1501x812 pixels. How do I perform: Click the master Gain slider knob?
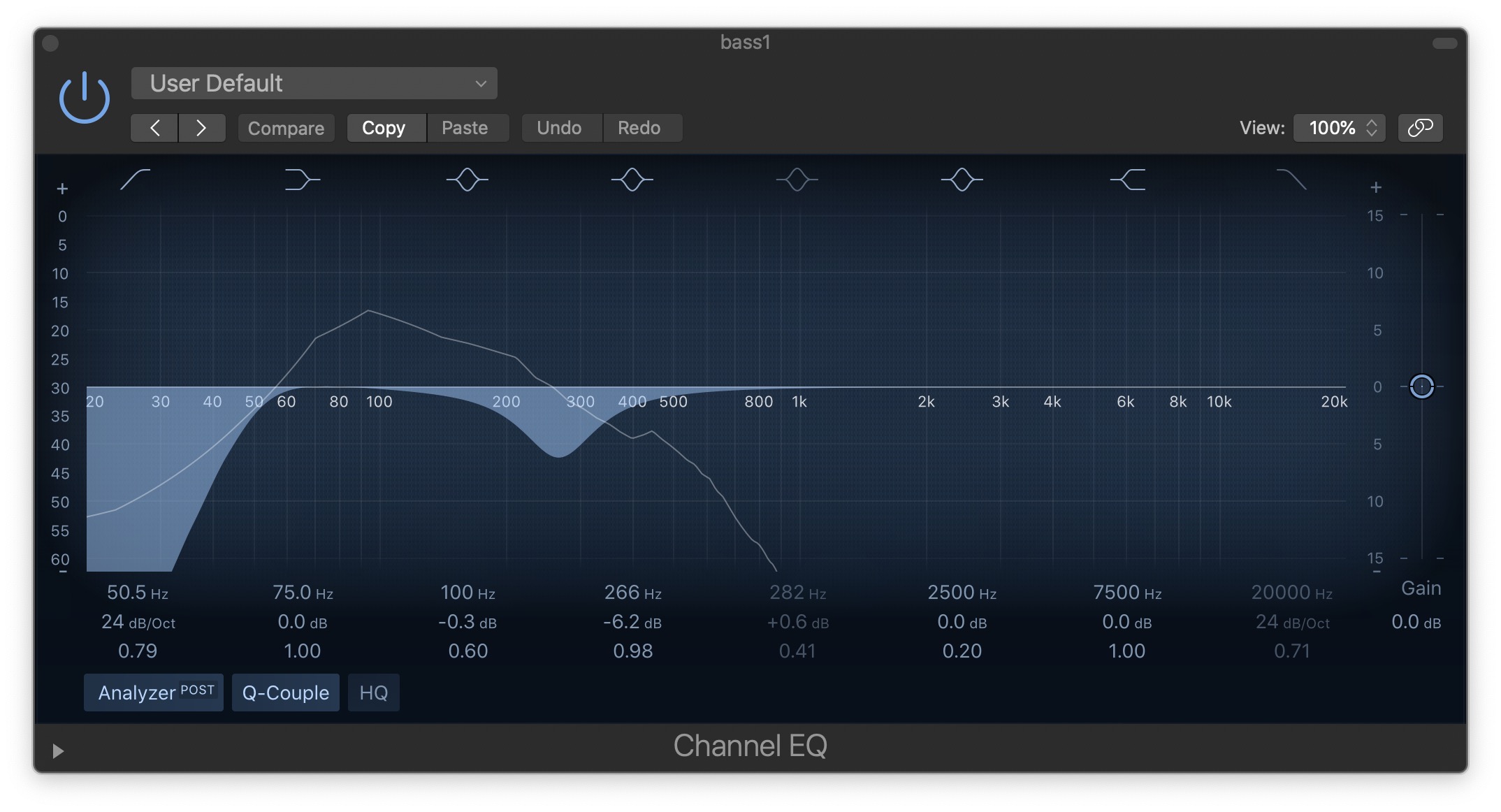coord(1421,386)
